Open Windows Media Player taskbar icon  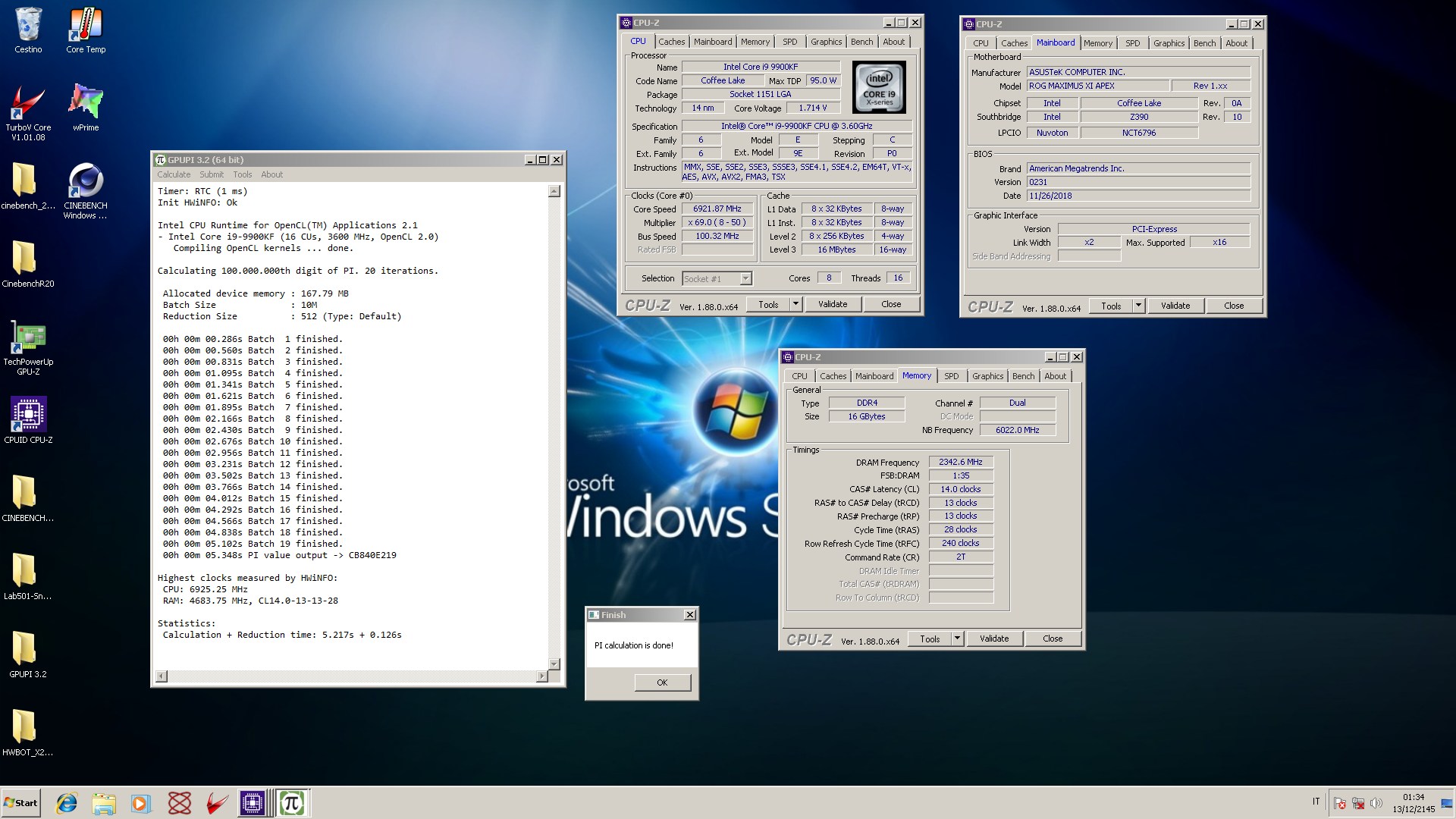coord(141,803)
